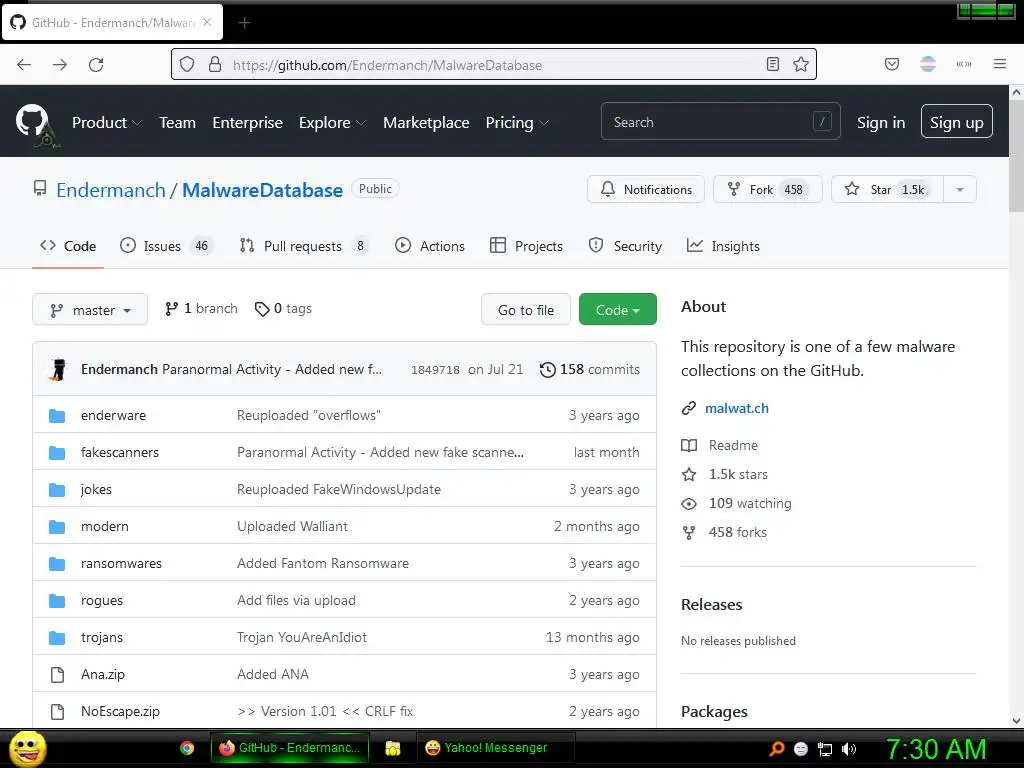Click the Readme link in About
This screenshot has width=1024, height=768.
(x=733, y=445)
